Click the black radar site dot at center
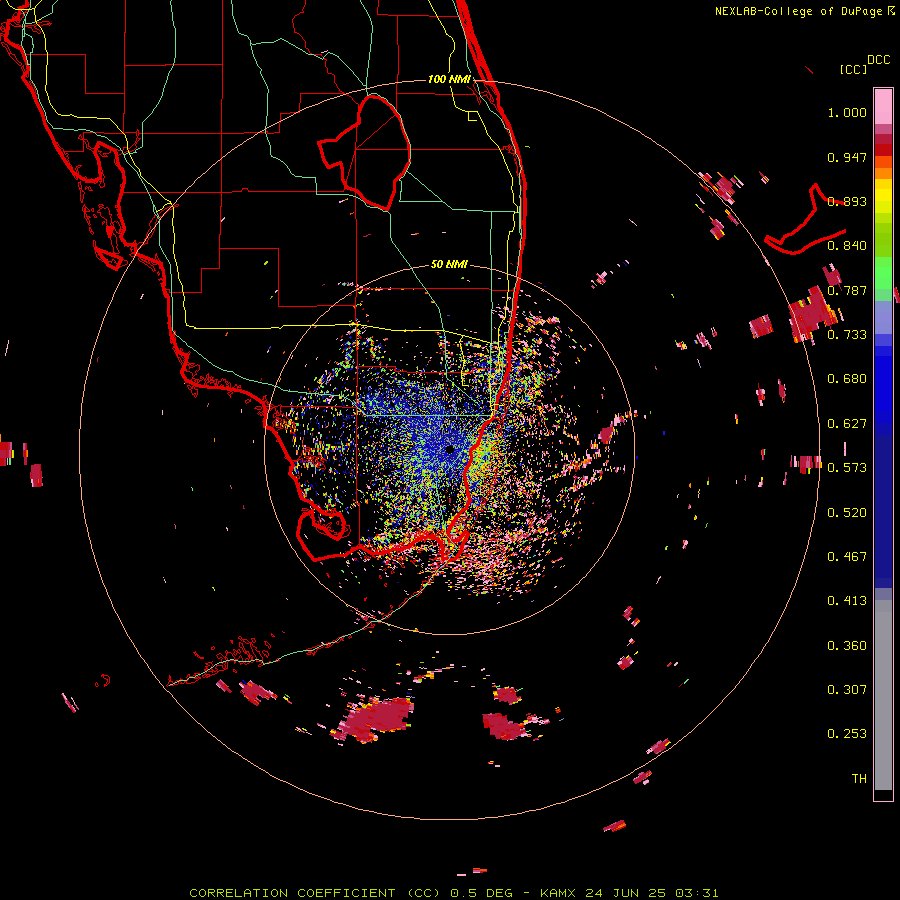The image size is (900, 900). (x=449, y=449)
